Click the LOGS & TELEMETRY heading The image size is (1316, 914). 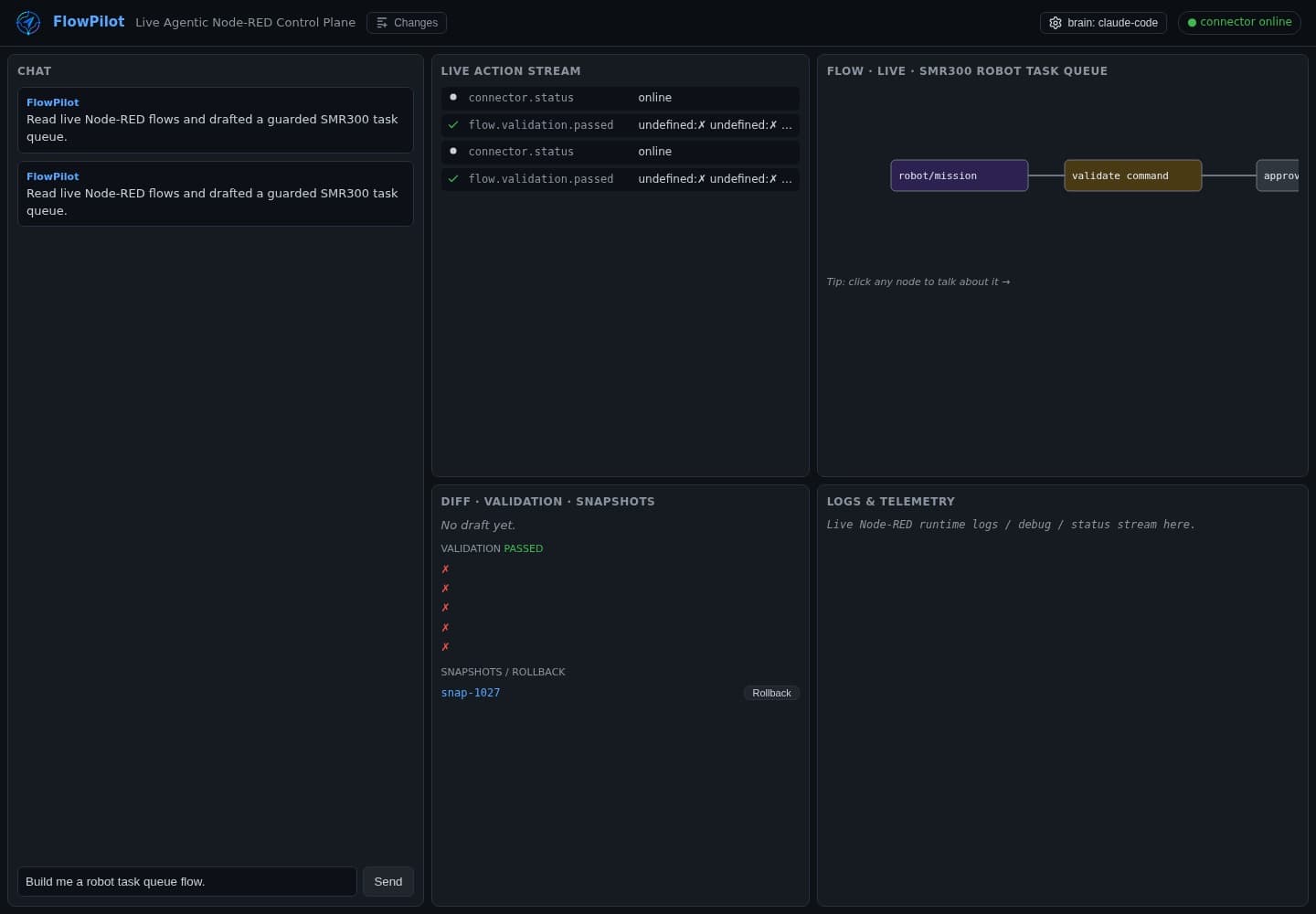(891, 502)
